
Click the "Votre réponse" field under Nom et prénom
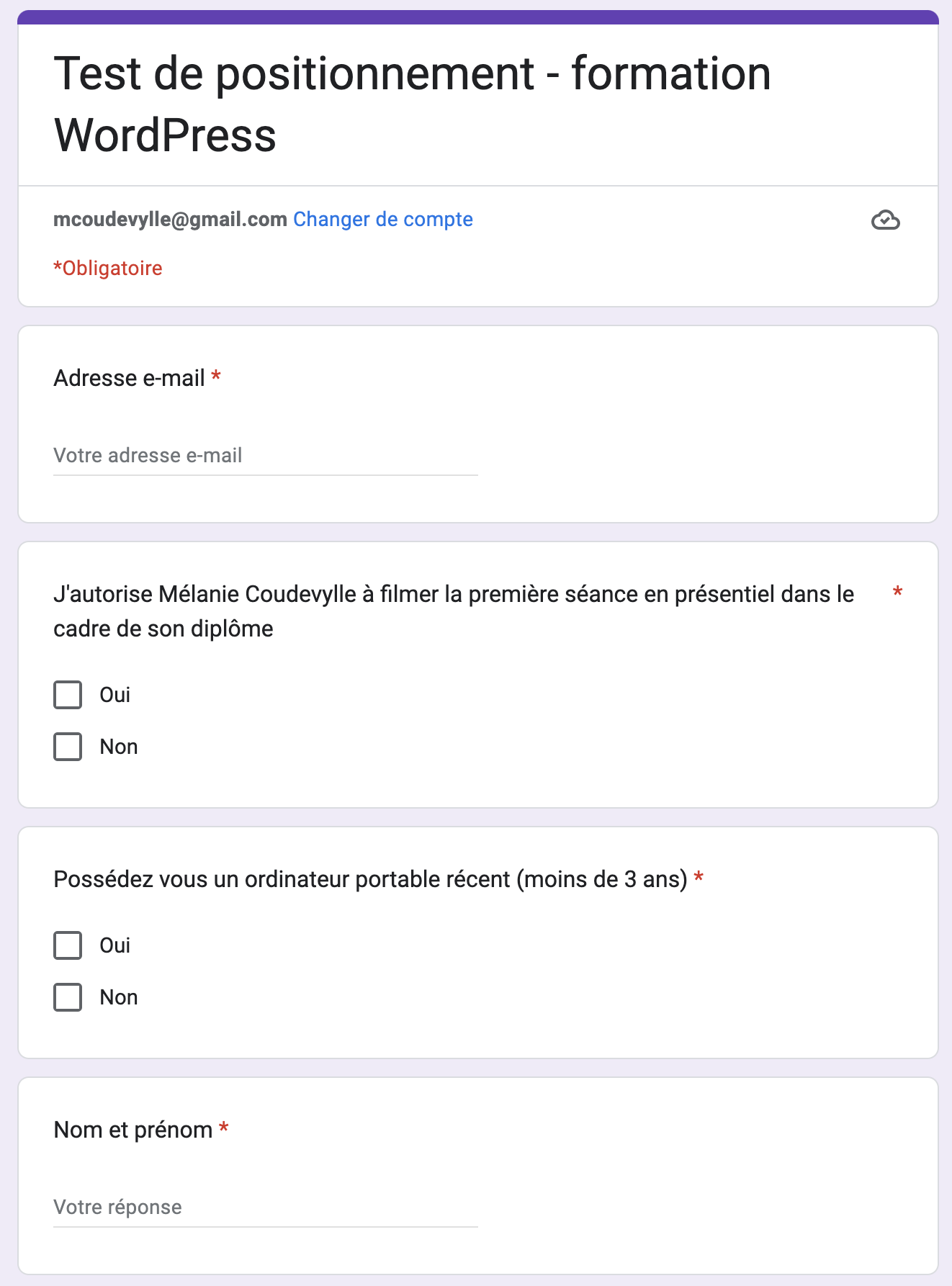click(x=265, y=1208)
